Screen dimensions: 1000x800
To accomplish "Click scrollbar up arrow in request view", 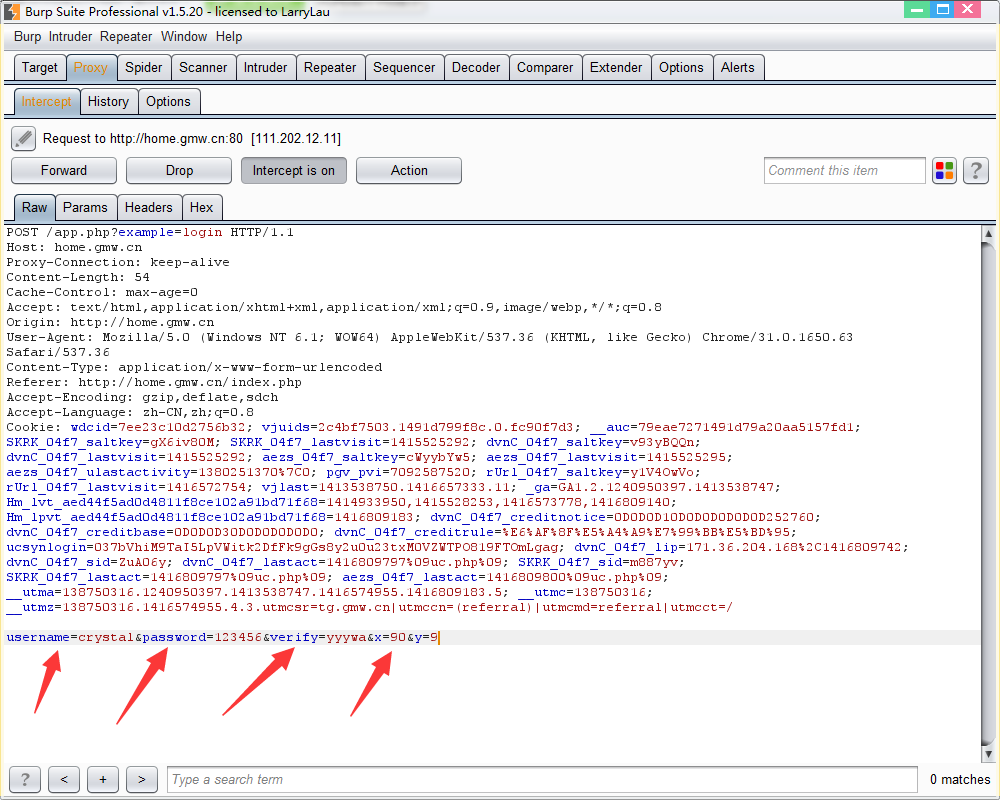I will (988, 233).
